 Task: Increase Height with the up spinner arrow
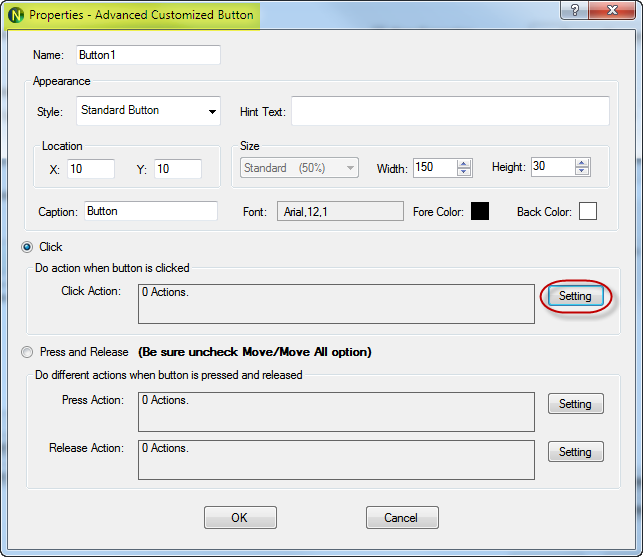[581, 163]
